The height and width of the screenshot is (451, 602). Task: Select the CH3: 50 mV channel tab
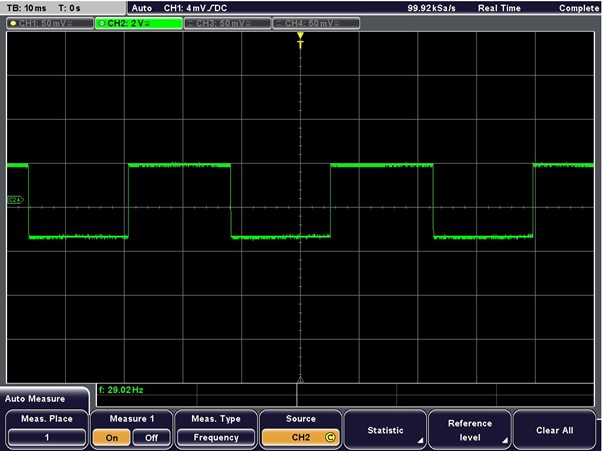coord(227,23)
